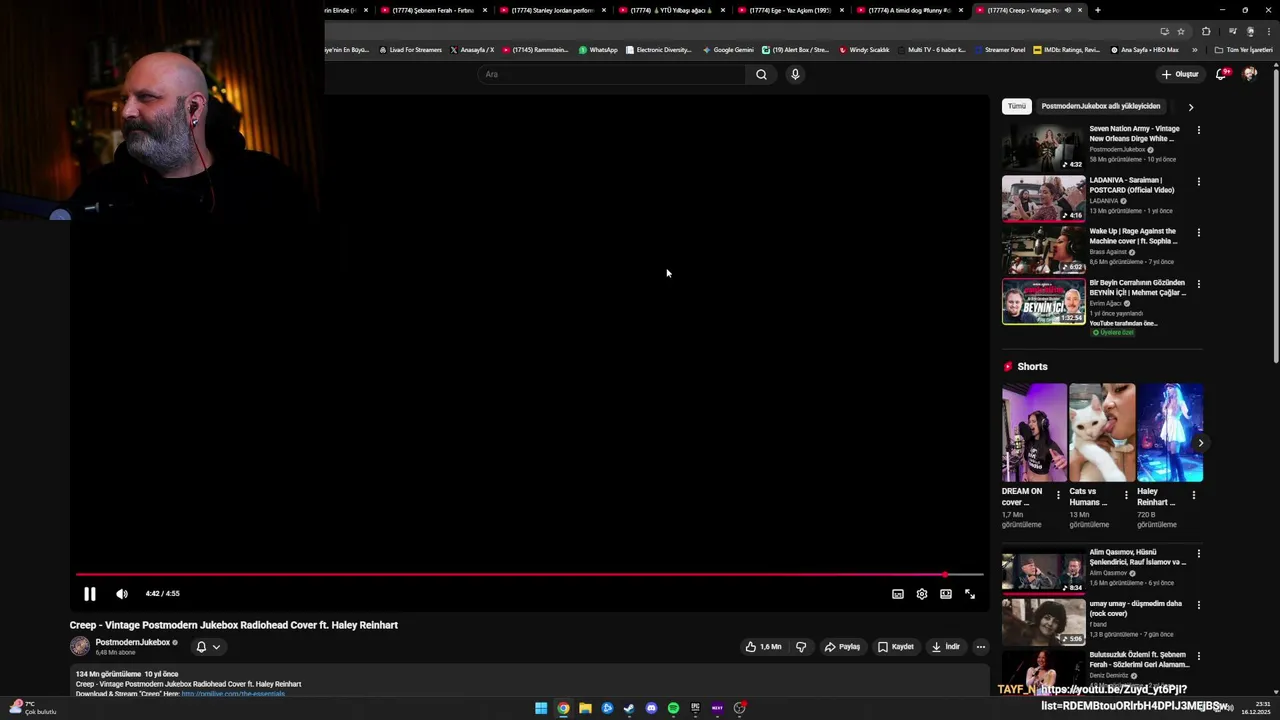Click the İndir download button
This screenshot has height=720, width=1280.
(x=946, y=647)
